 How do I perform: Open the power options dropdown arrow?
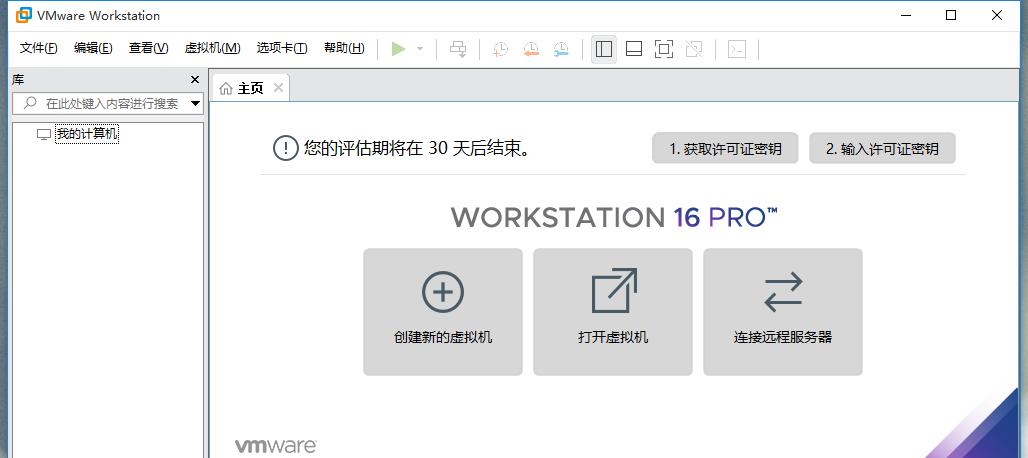tap(420, 49)
